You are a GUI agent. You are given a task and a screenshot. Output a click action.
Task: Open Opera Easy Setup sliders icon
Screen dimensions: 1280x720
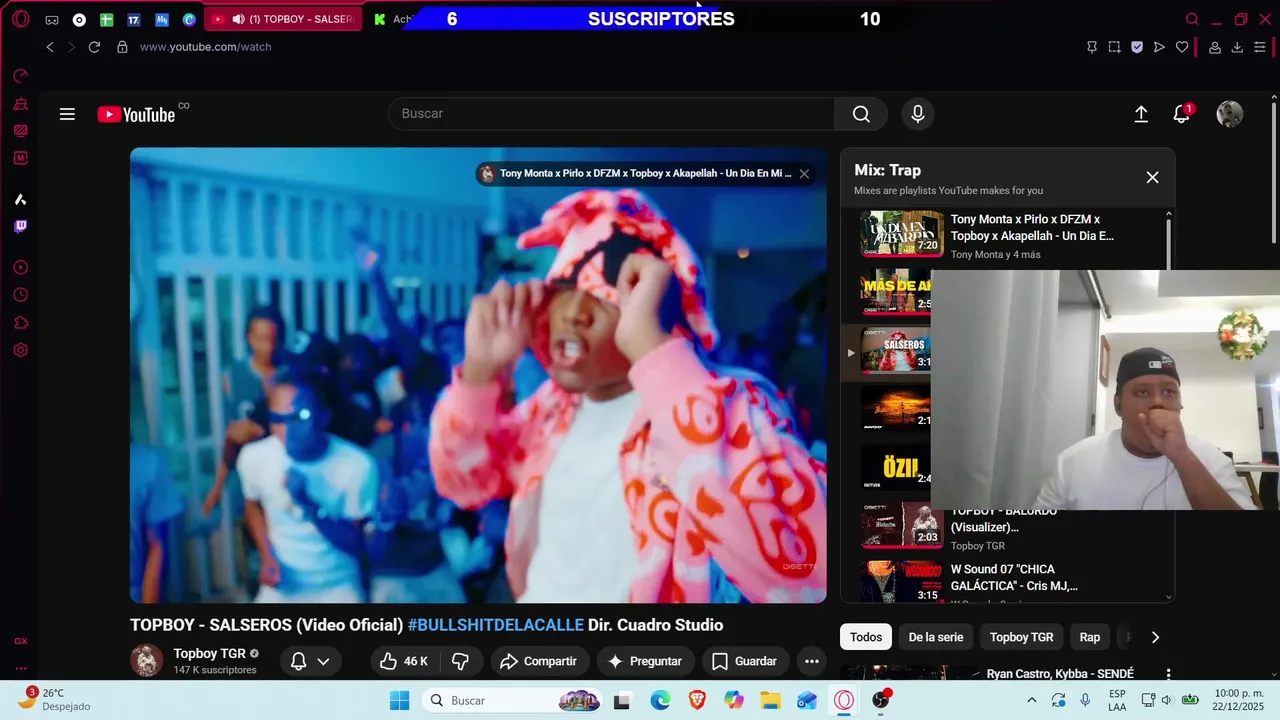click(1260, 47)
